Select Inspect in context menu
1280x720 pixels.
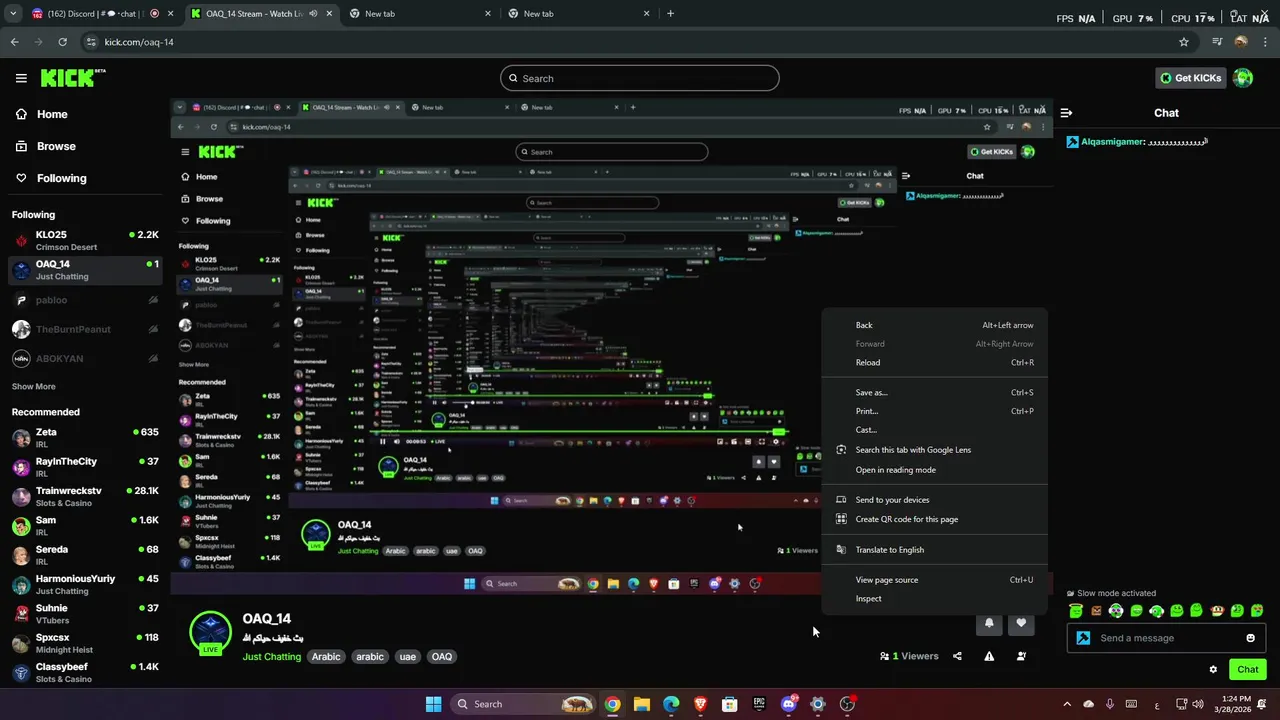tap(935, 599)
